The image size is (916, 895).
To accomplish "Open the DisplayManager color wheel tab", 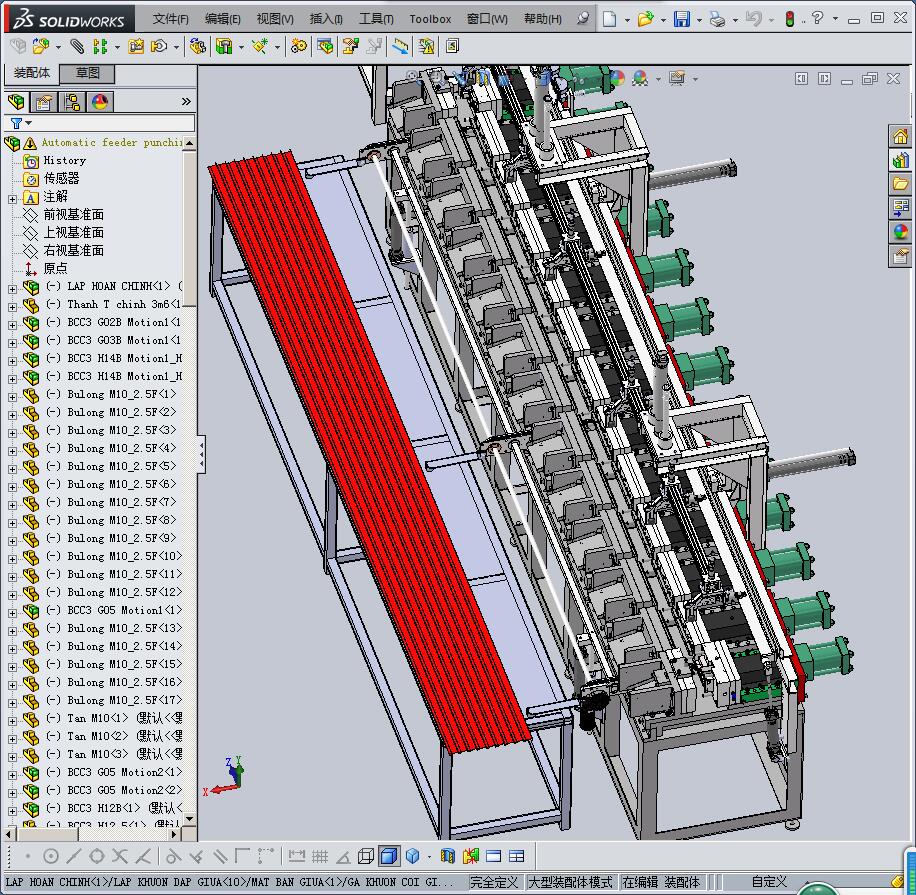I will click(x=100, y=102).
